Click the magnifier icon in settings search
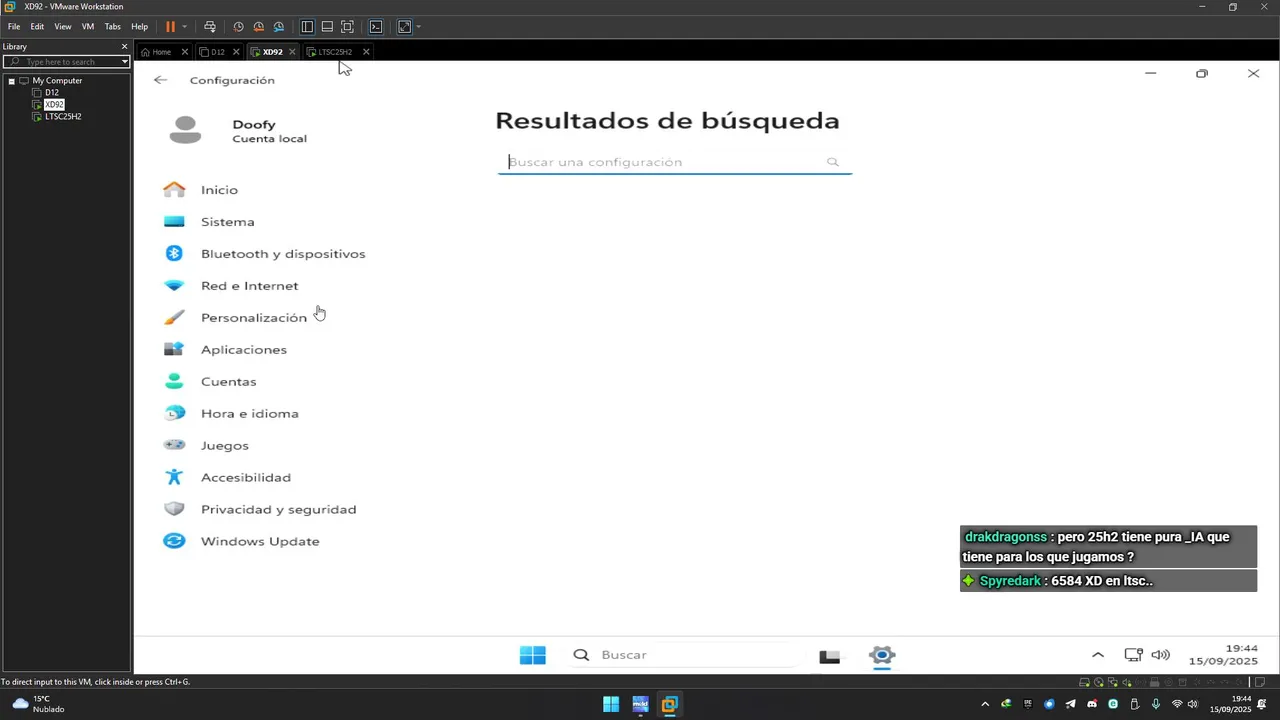 832,162
